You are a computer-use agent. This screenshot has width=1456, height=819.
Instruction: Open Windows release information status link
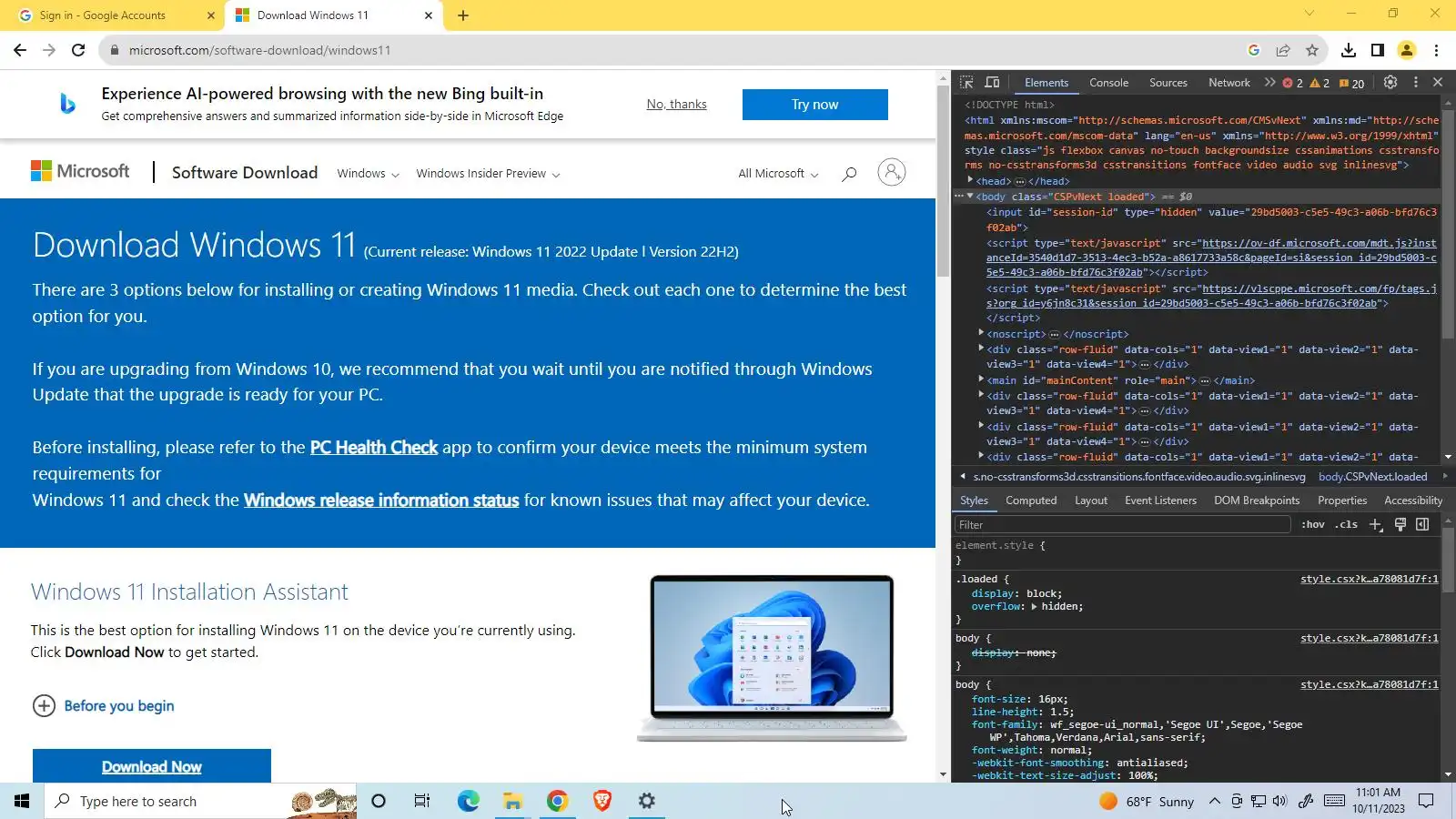tap(381, 500)
